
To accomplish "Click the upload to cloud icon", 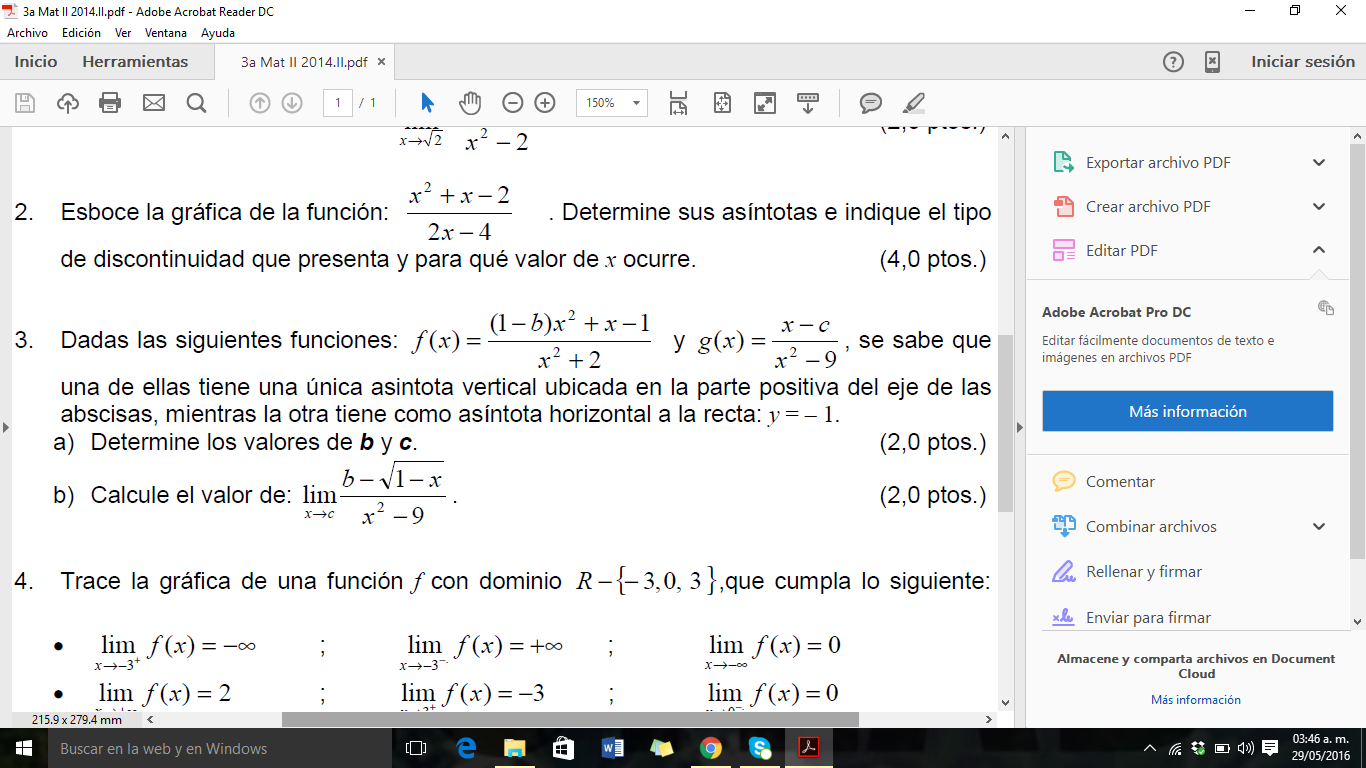I will coord(68,103).
